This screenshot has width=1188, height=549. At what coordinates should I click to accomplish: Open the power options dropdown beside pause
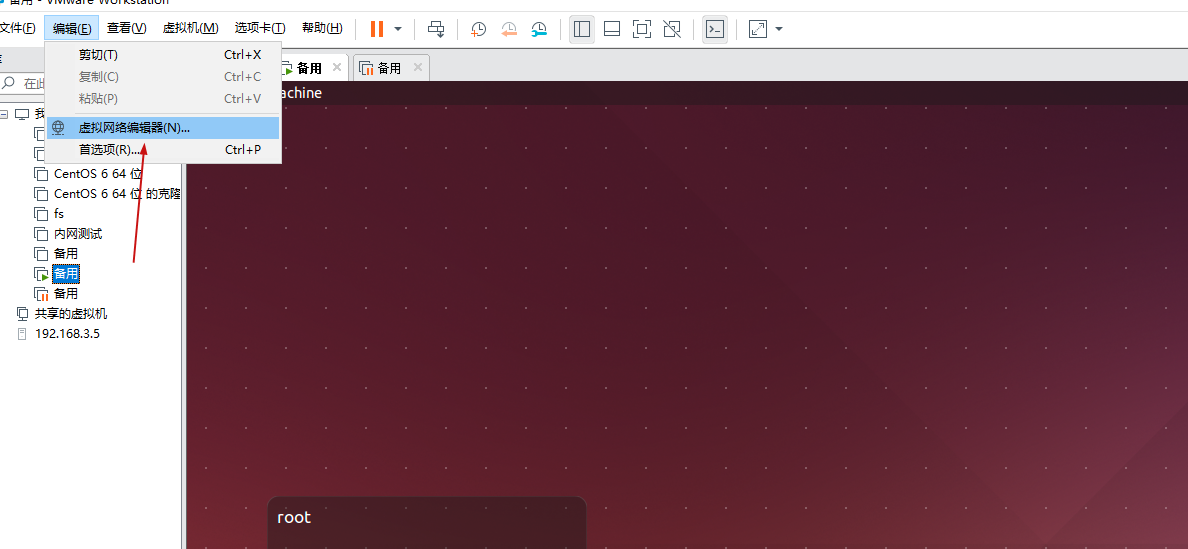pyautogui.click(x=399, y=30)
